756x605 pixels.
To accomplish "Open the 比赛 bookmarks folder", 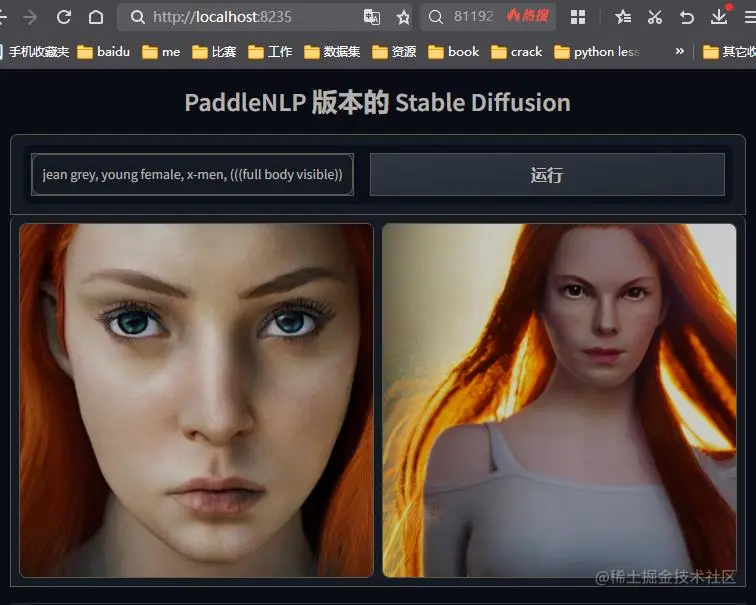I will [x=214, y=52].
